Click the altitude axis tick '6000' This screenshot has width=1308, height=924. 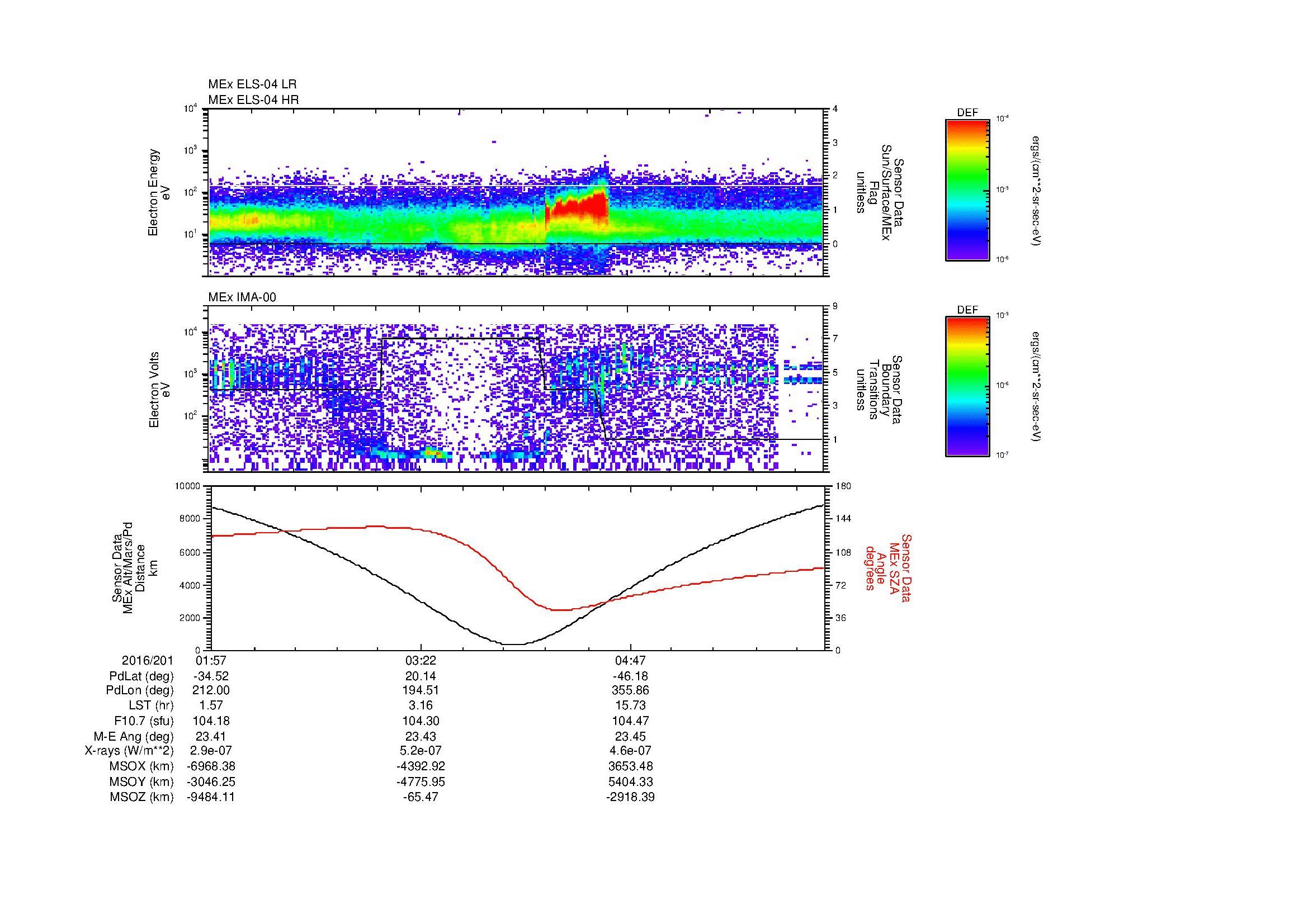190,552
